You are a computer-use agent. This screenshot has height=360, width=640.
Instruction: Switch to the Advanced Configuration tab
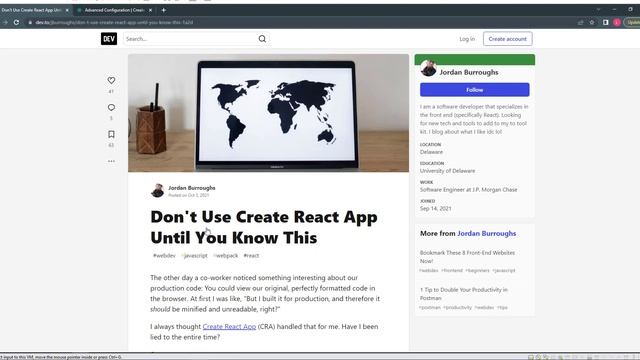[114, 10]
